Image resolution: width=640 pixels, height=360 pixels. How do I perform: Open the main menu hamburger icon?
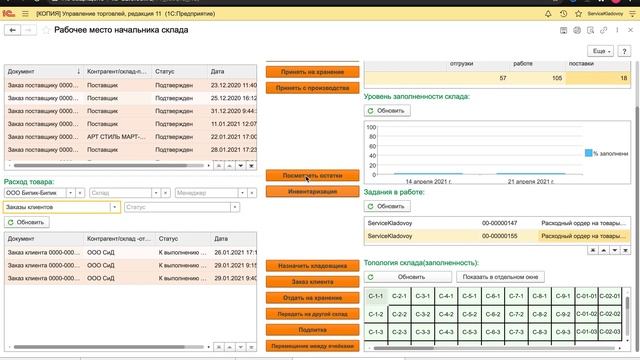(x=25, y=14)
